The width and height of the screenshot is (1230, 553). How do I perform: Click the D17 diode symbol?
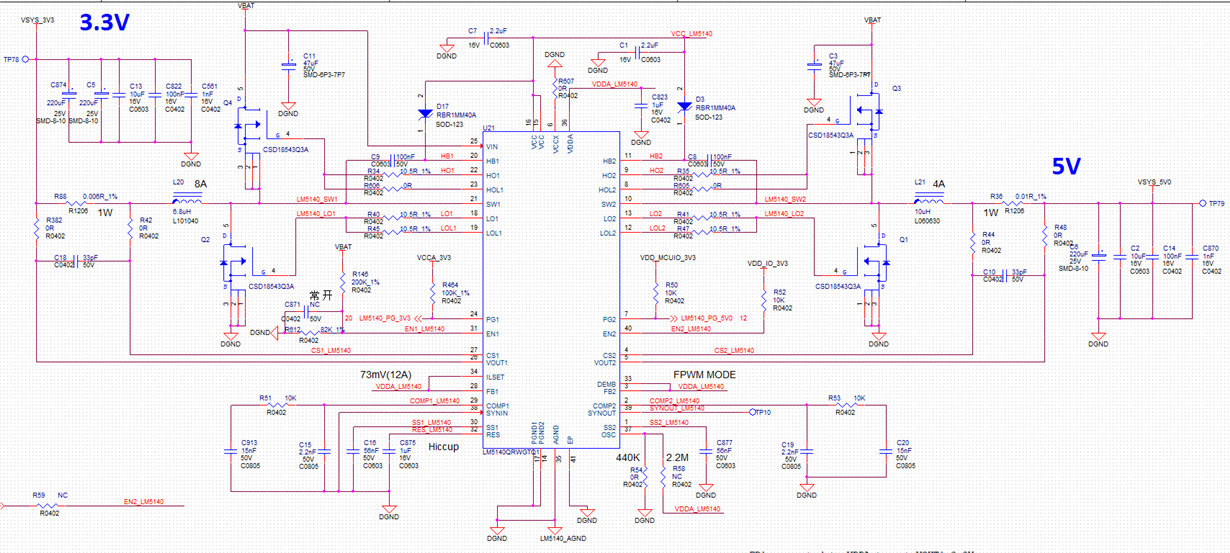pos(424,114)
